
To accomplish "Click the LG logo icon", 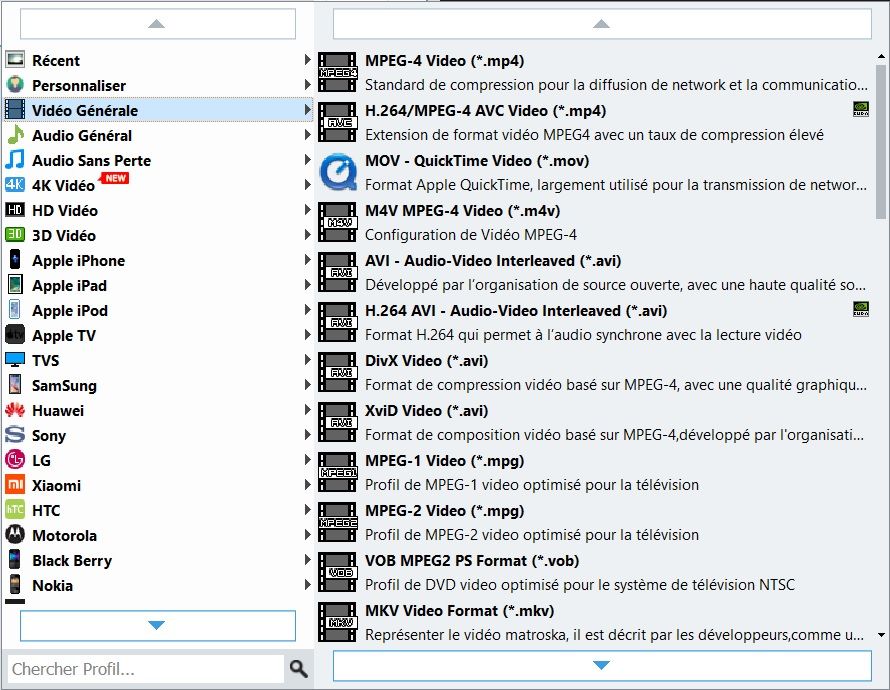I will tap(15, 460).
